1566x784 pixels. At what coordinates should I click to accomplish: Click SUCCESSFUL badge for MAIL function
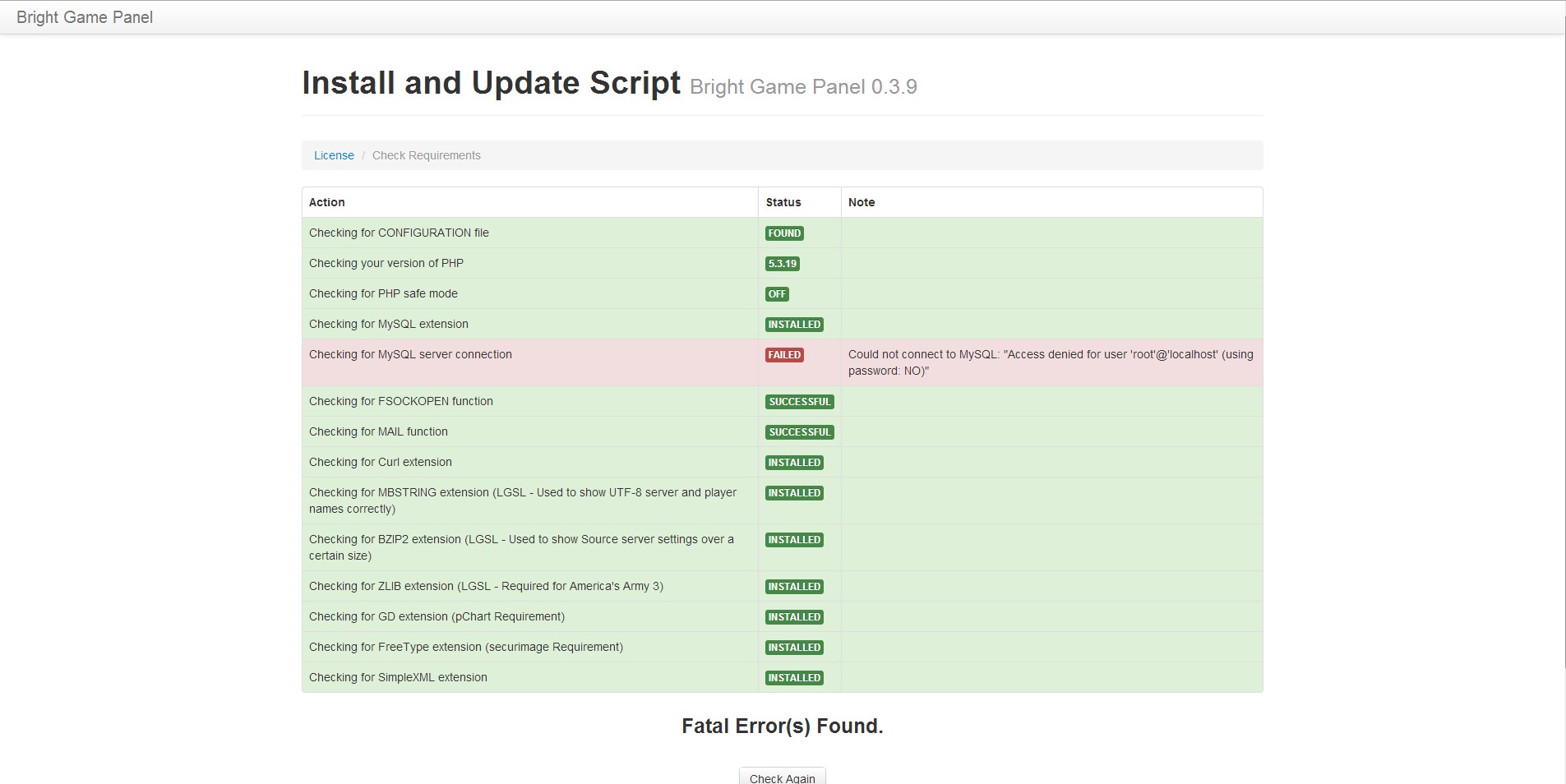[x=800, y=432]
